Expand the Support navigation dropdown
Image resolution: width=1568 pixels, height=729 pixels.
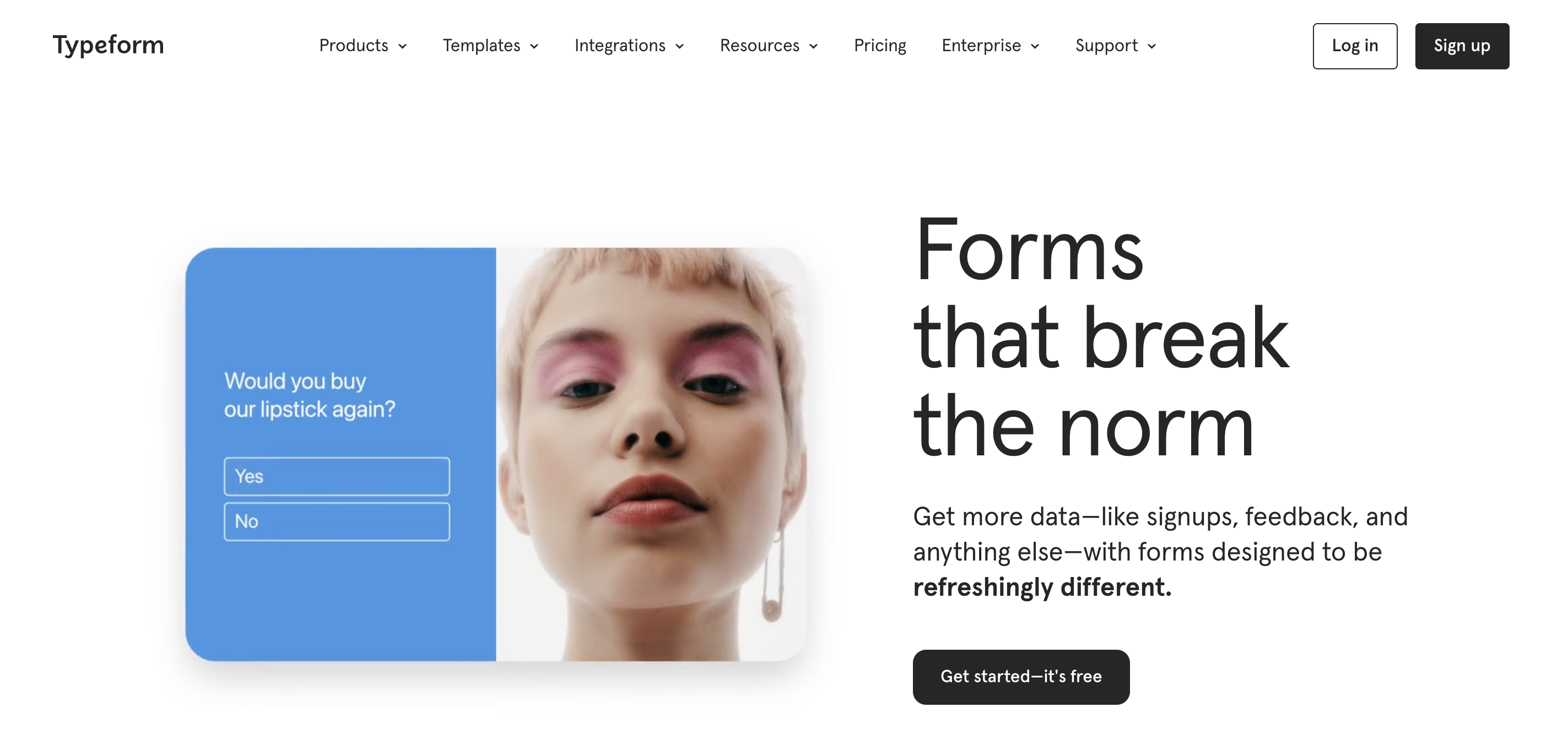point(1116,45)
